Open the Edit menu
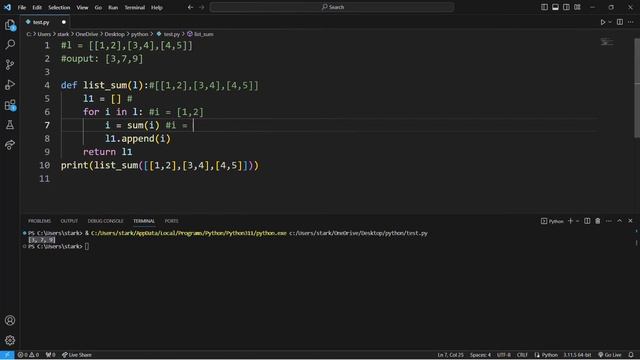Image resolution: width=640 pixels, height=360 pixels. [37, 7]
